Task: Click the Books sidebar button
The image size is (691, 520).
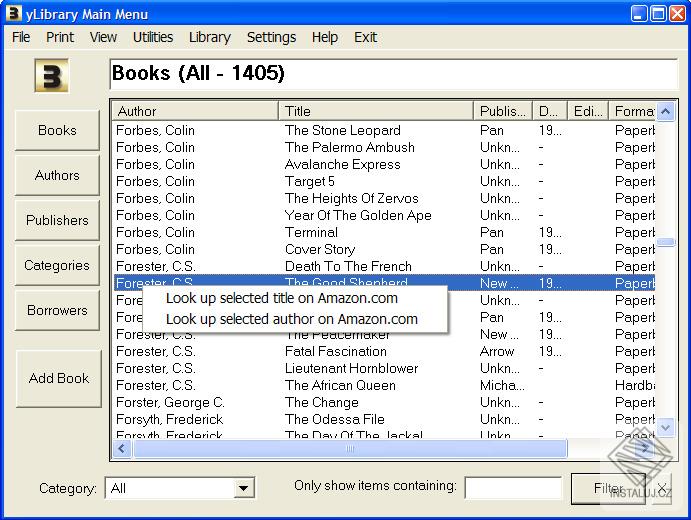Action: [57, 130]
